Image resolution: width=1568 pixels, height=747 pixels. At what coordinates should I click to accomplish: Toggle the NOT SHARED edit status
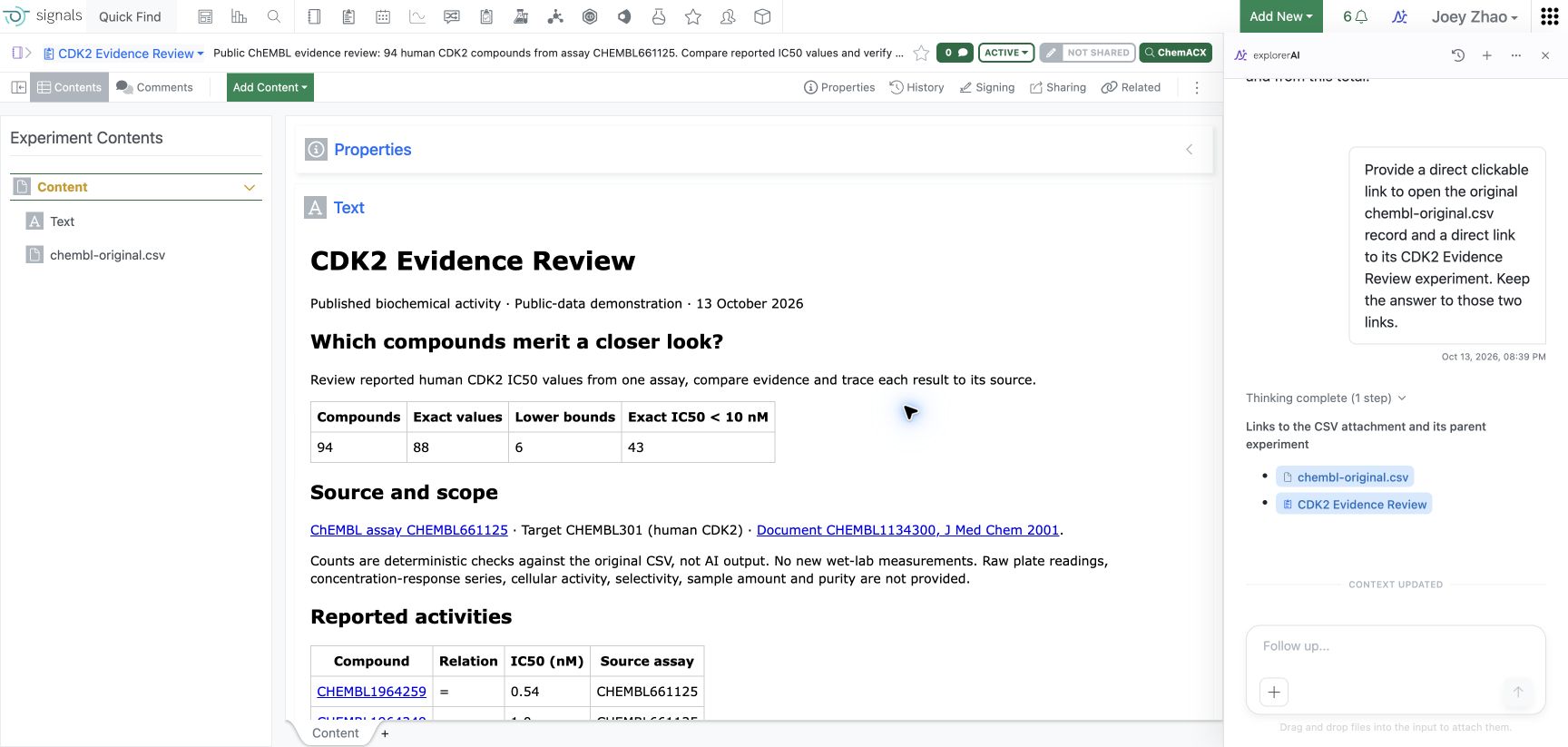[x=1087, y=53]
